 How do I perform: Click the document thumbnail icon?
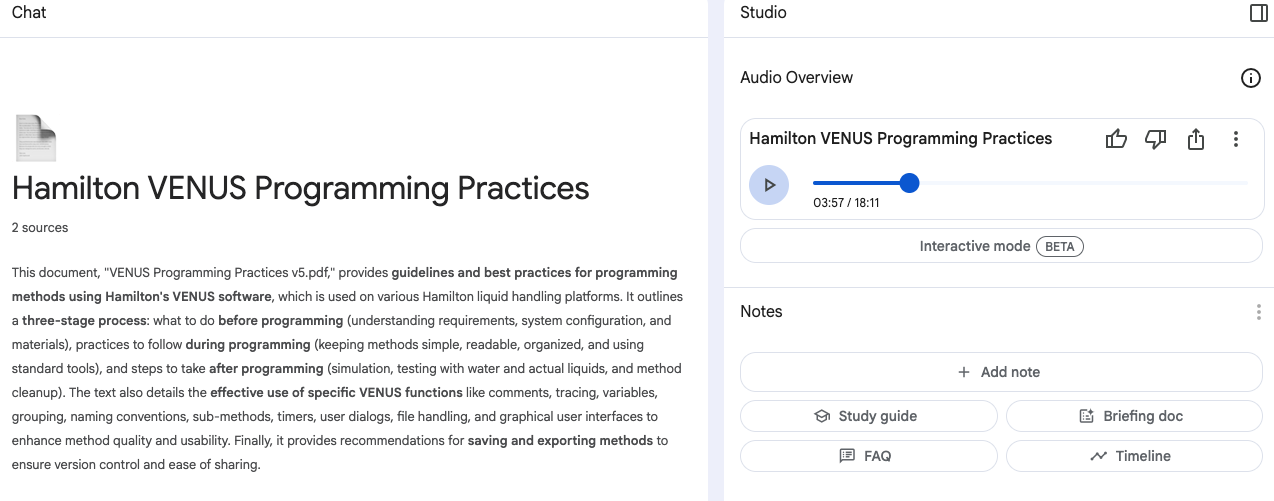[x=36, y=138]
